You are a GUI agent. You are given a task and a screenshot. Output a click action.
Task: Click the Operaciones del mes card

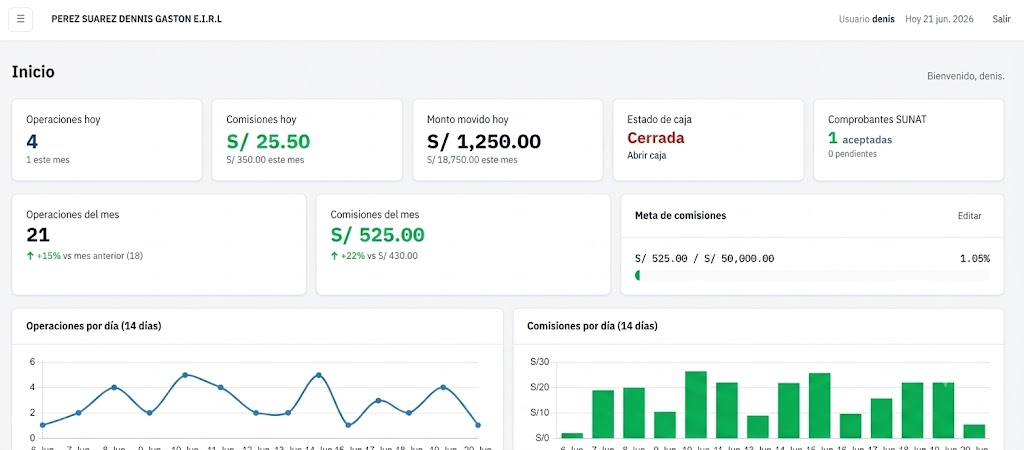click(159, 244)
